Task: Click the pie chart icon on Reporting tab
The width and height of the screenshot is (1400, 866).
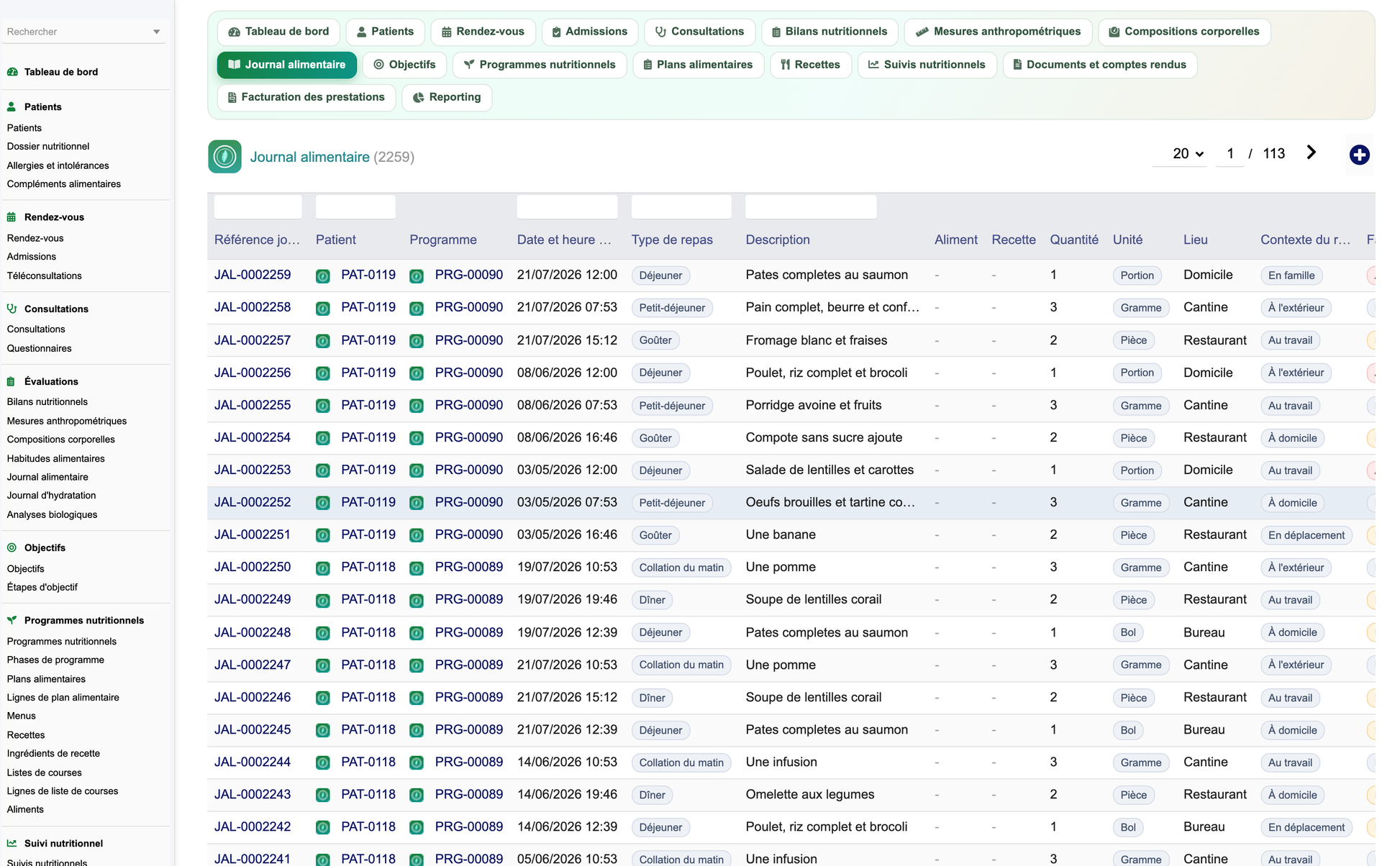Action: tap(418, 97)
